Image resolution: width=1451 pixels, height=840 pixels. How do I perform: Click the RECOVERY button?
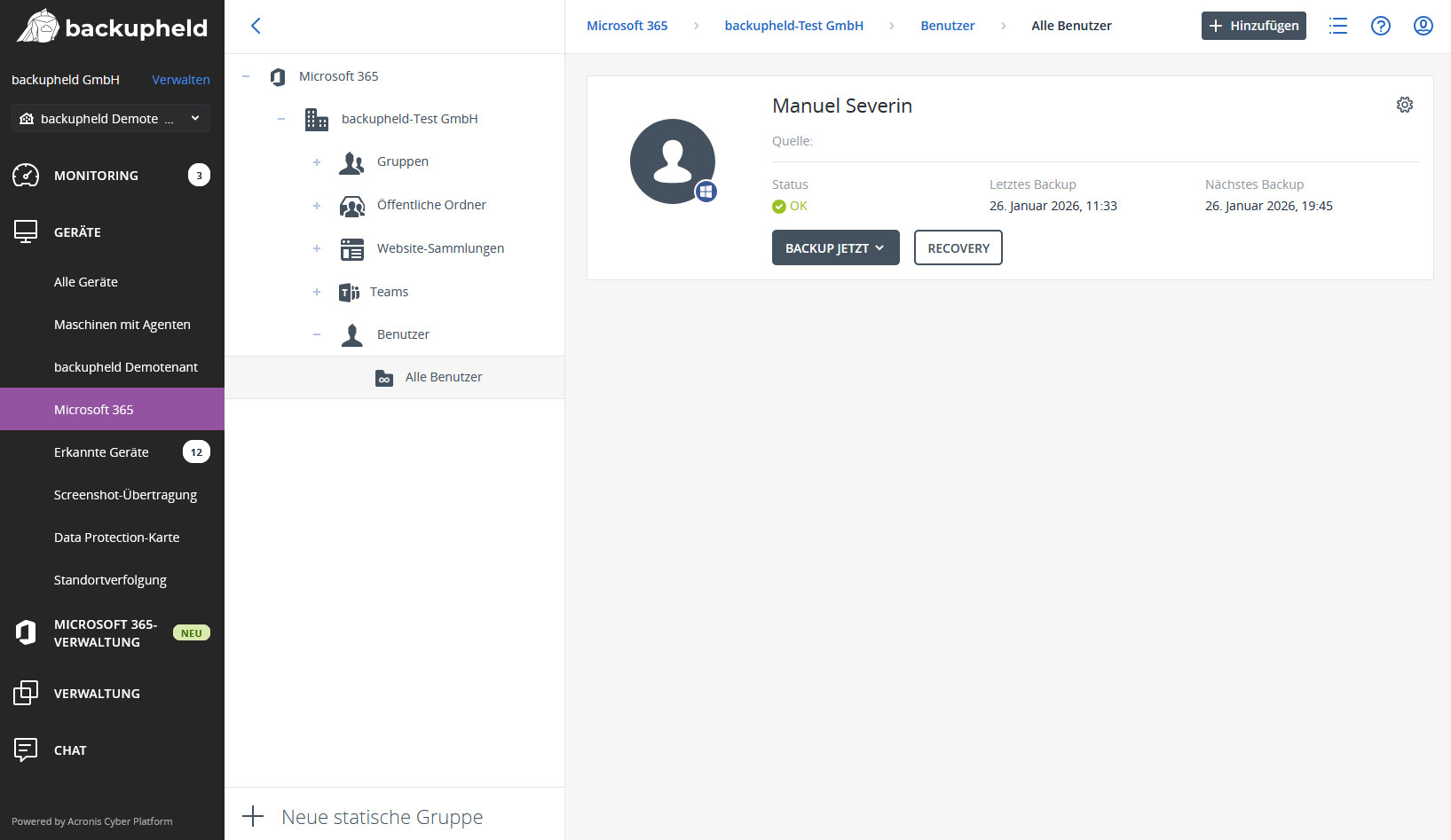[x=958, y=247]
